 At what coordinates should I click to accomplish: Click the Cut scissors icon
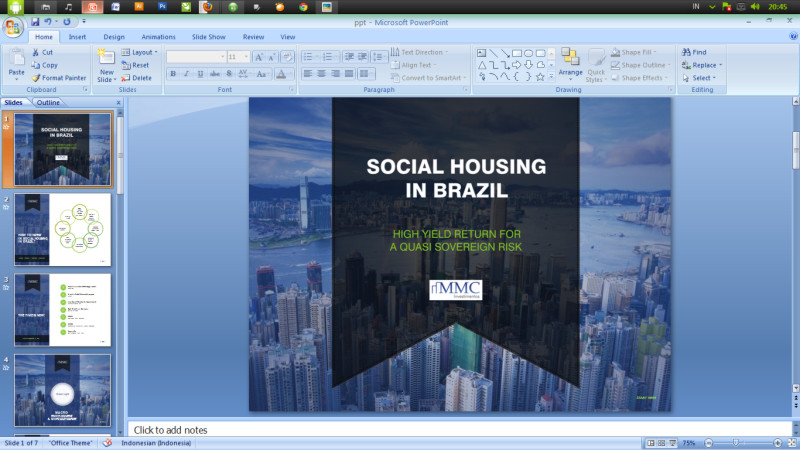36,52
